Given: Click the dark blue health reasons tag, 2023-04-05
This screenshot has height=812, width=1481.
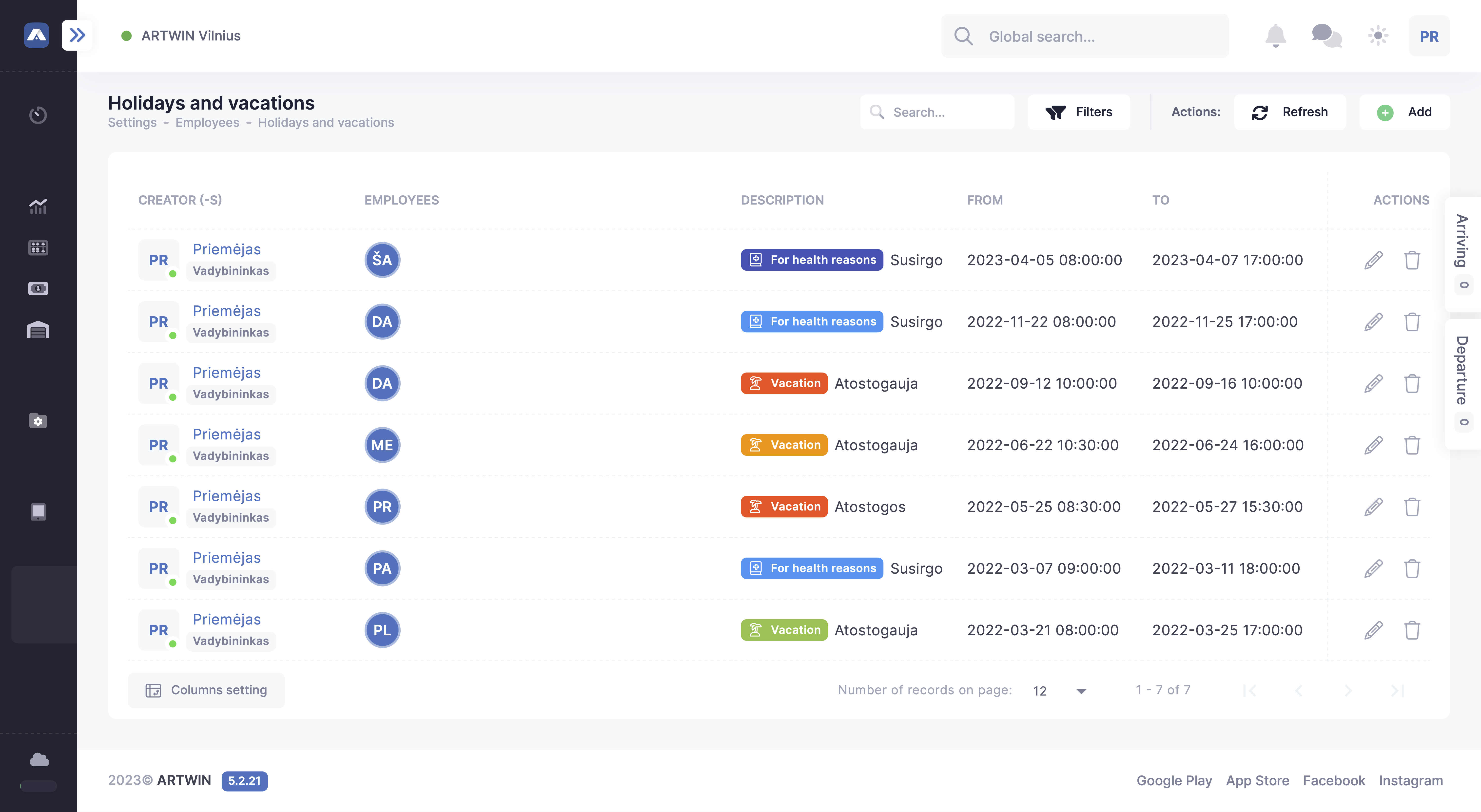Looking at the screenshot, I should tap(812, 260).
